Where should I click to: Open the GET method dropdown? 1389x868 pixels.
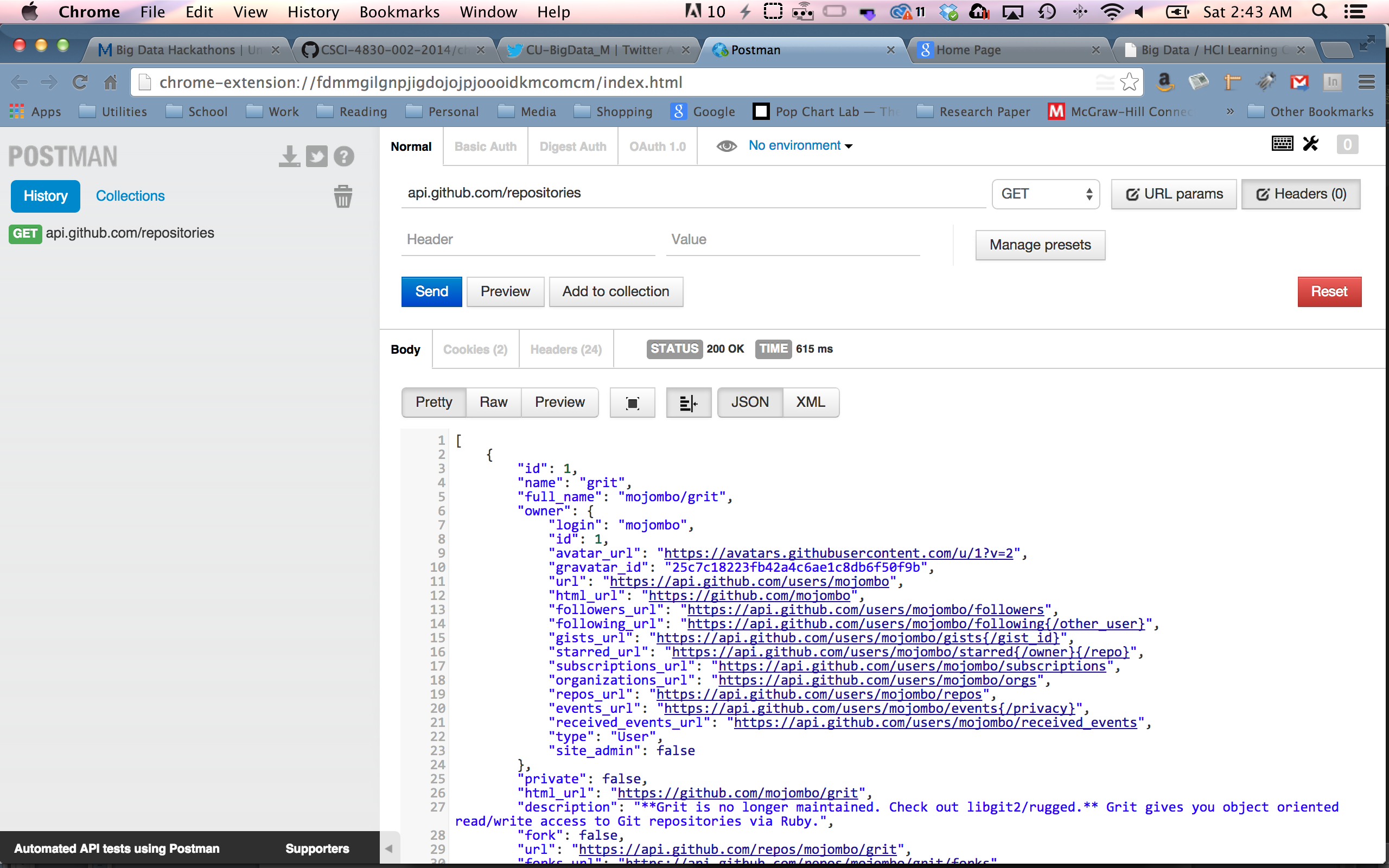coord(1045,194)
